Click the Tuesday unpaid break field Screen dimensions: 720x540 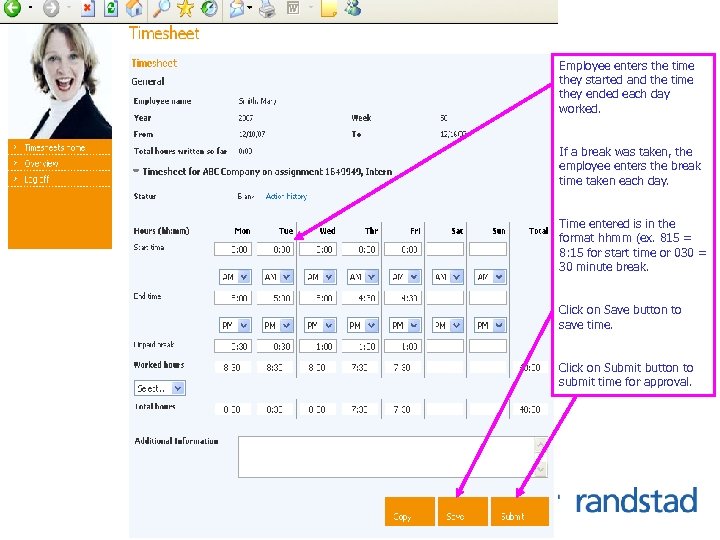click(x=275, y=346)
